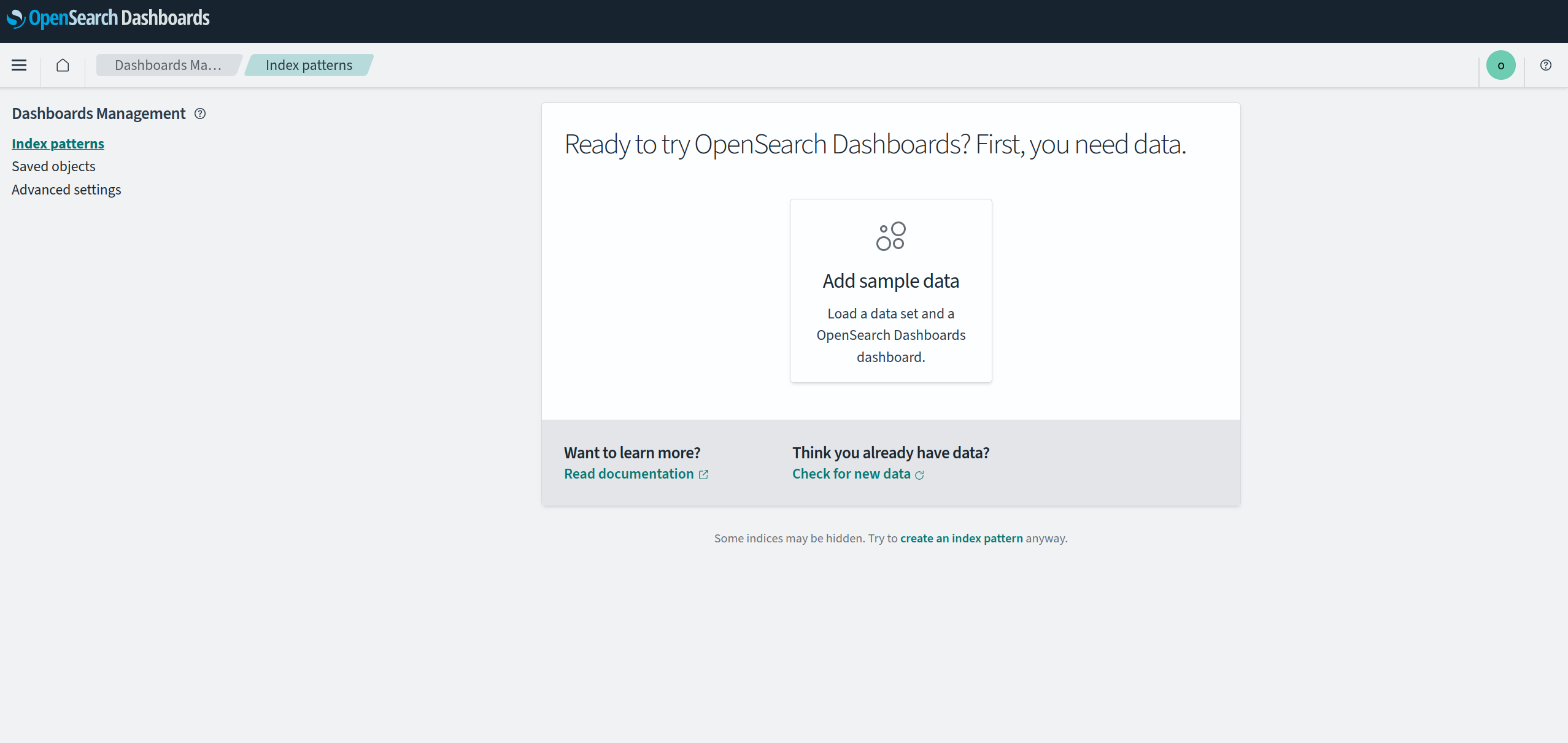Click create an index pattern link
The image size is (1568, 743).
[961, 538]
